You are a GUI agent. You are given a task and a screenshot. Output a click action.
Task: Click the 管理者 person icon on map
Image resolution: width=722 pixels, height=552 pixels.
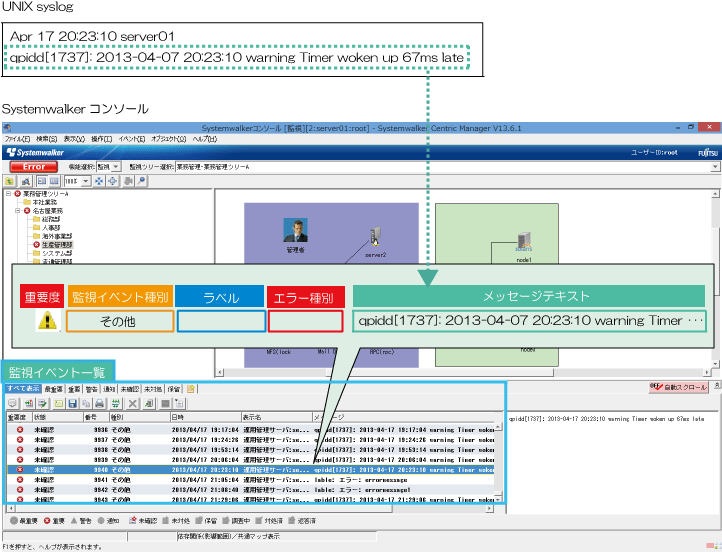[294, 231]
